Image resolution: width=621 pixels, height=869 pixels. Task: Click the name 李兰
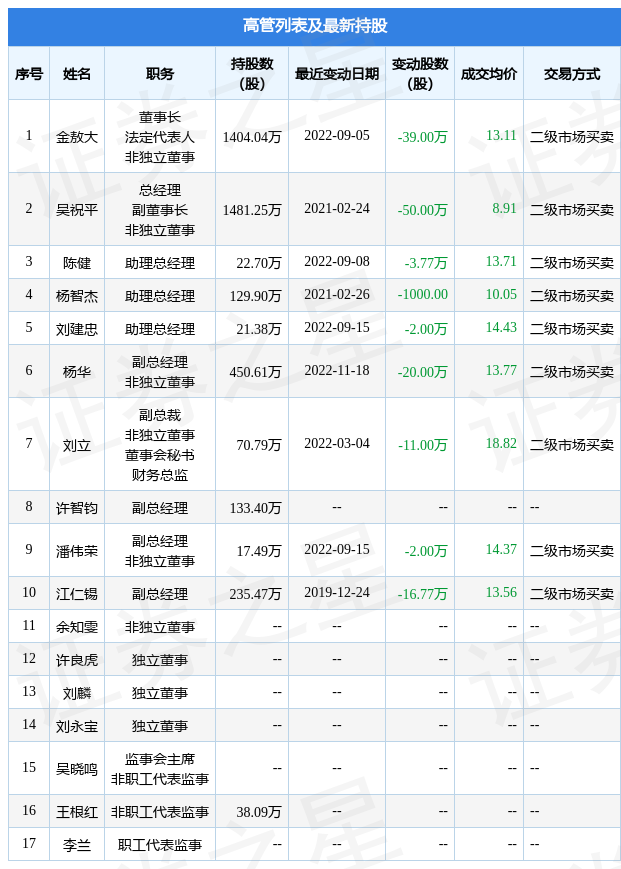tap(76, 845)
